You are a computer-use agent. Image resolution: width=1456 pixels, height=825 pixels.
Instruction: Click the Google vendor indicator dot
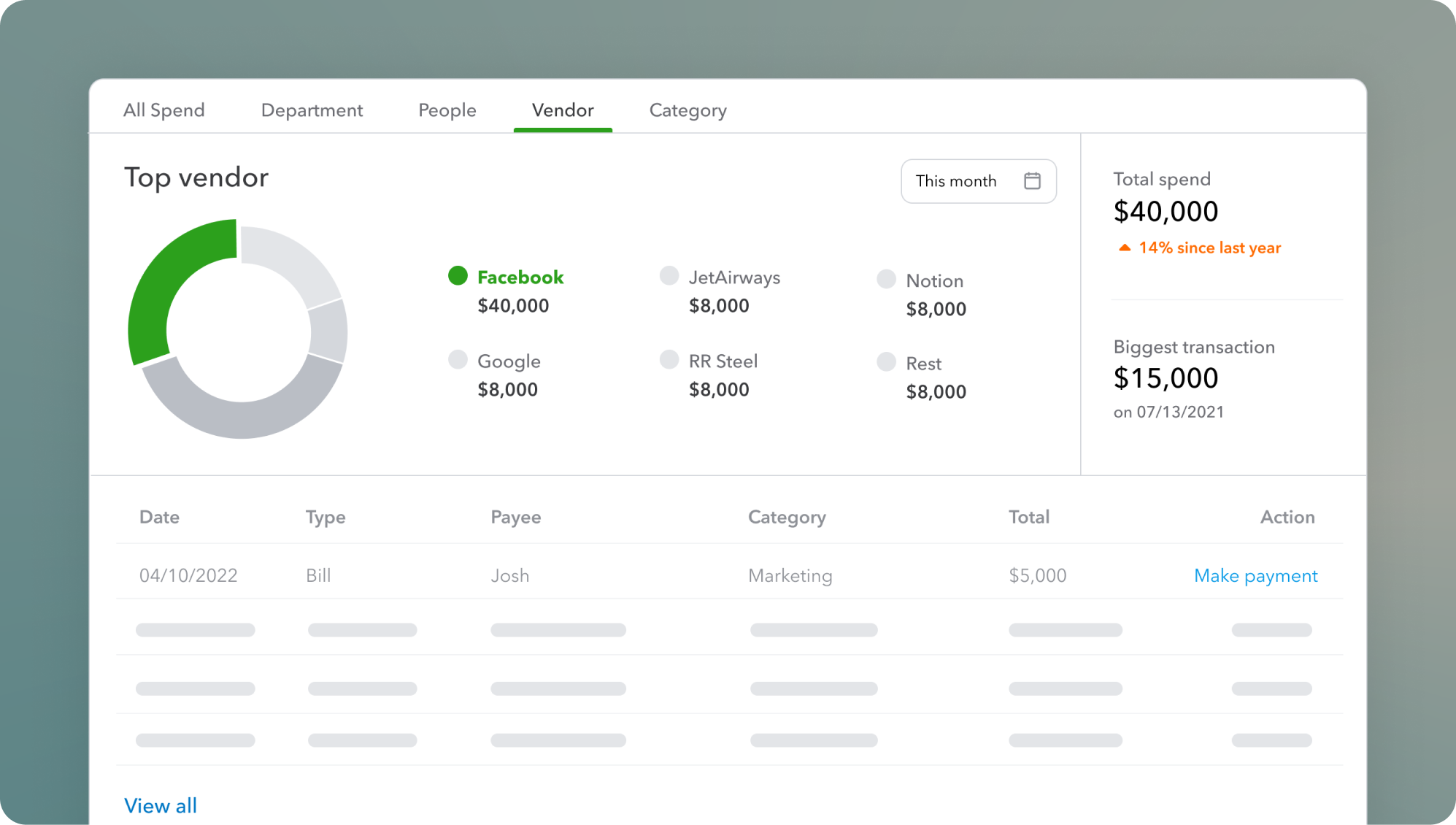(x=458, y=359)
